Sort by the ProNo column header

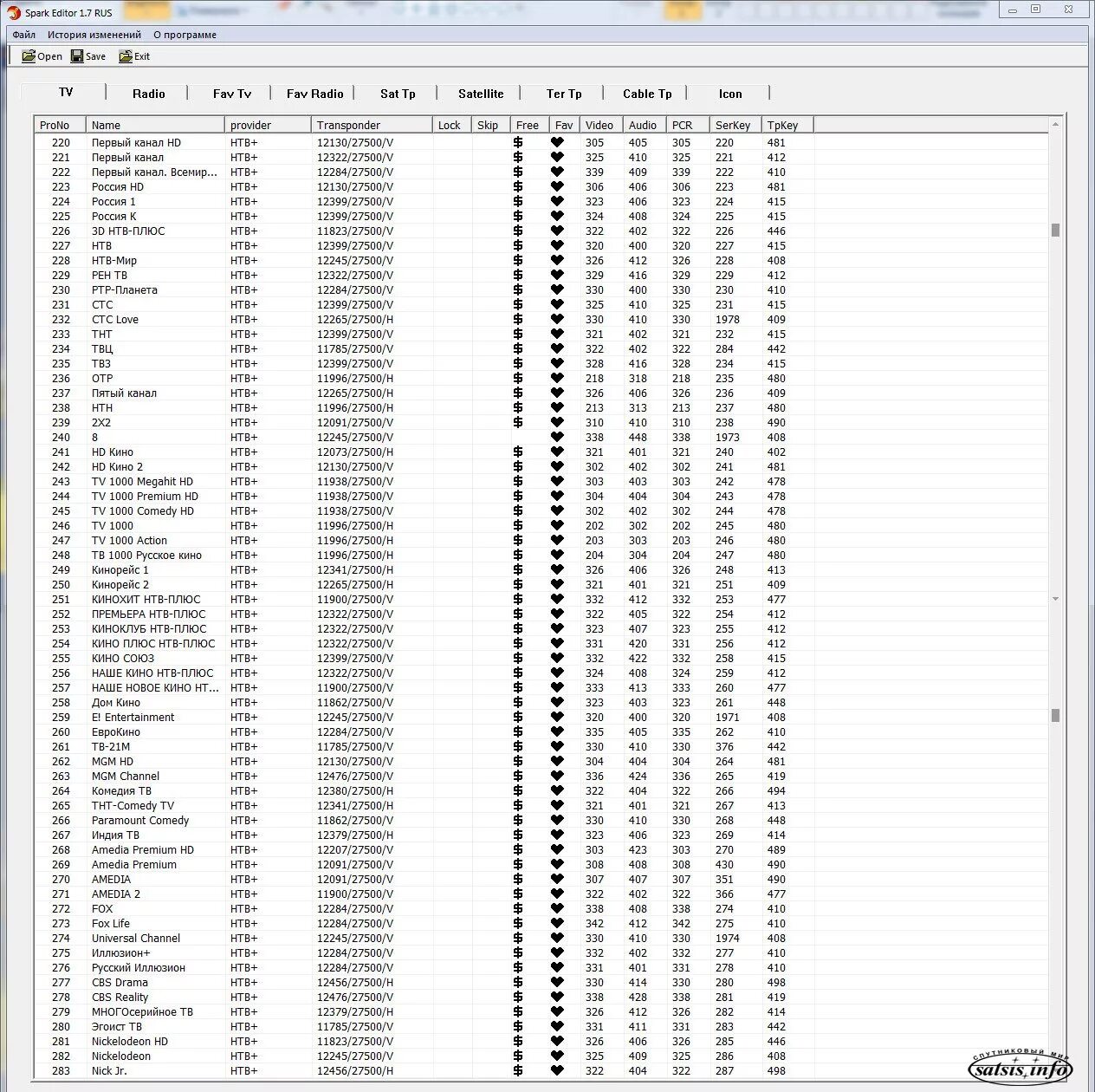click(x=60, y=125)
